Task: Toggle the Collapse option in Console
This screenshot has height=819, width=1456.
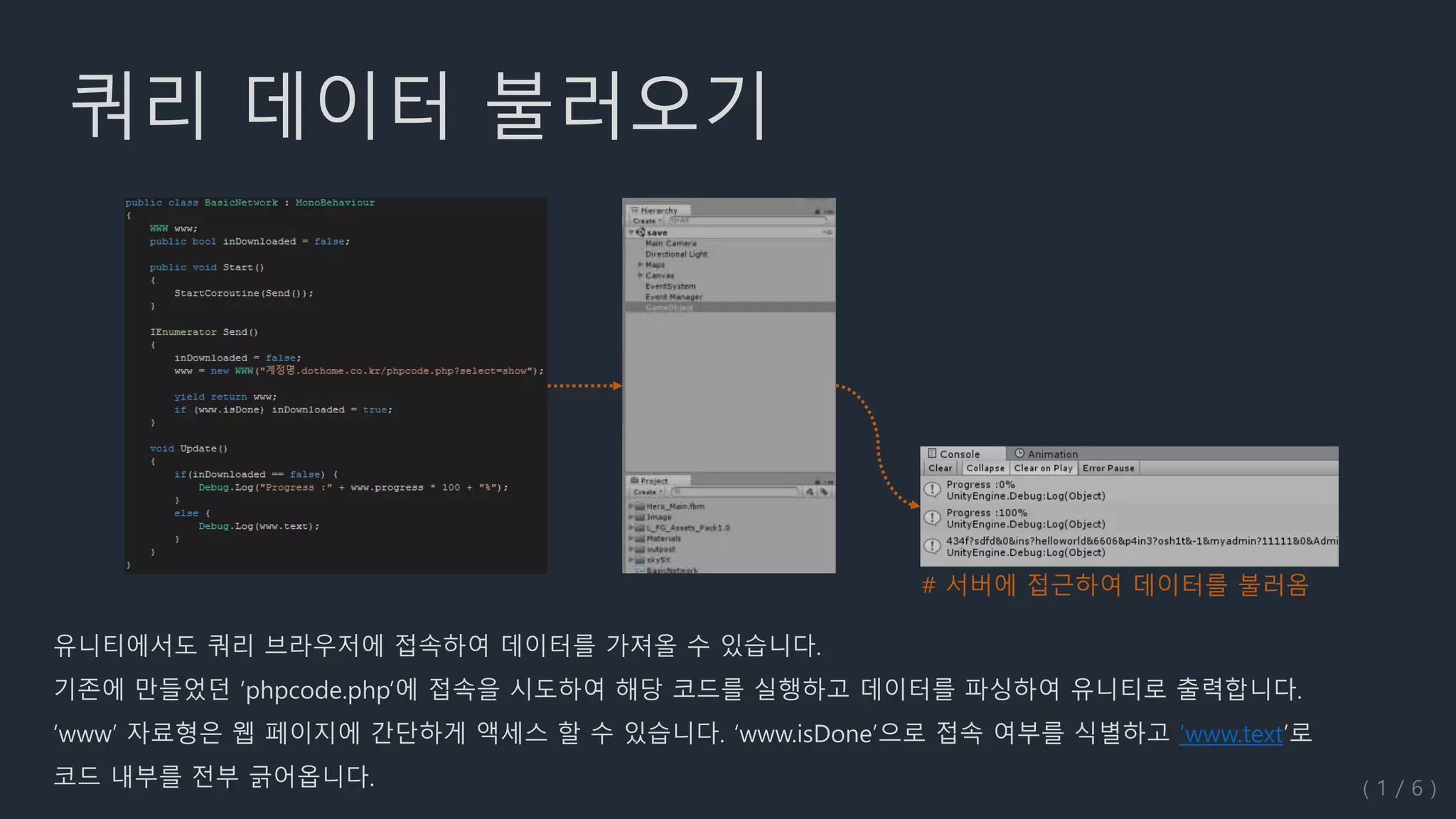Action: (x=985, y=468)
